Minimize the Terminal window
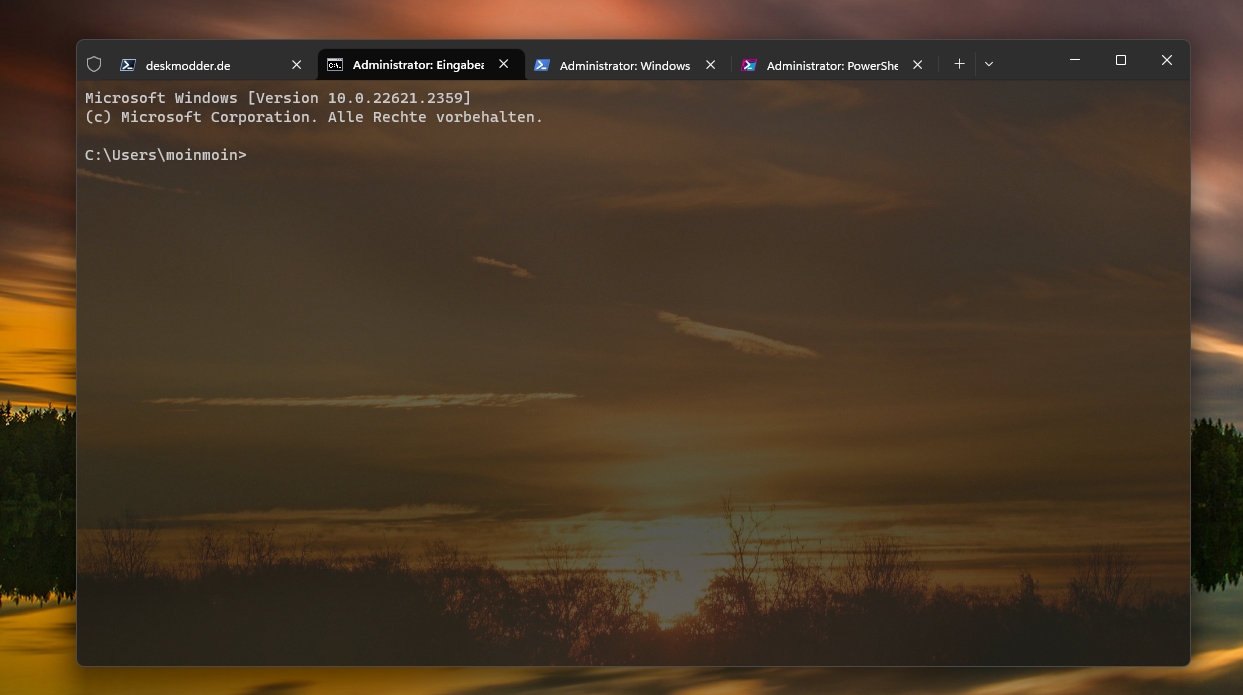 1075,60
